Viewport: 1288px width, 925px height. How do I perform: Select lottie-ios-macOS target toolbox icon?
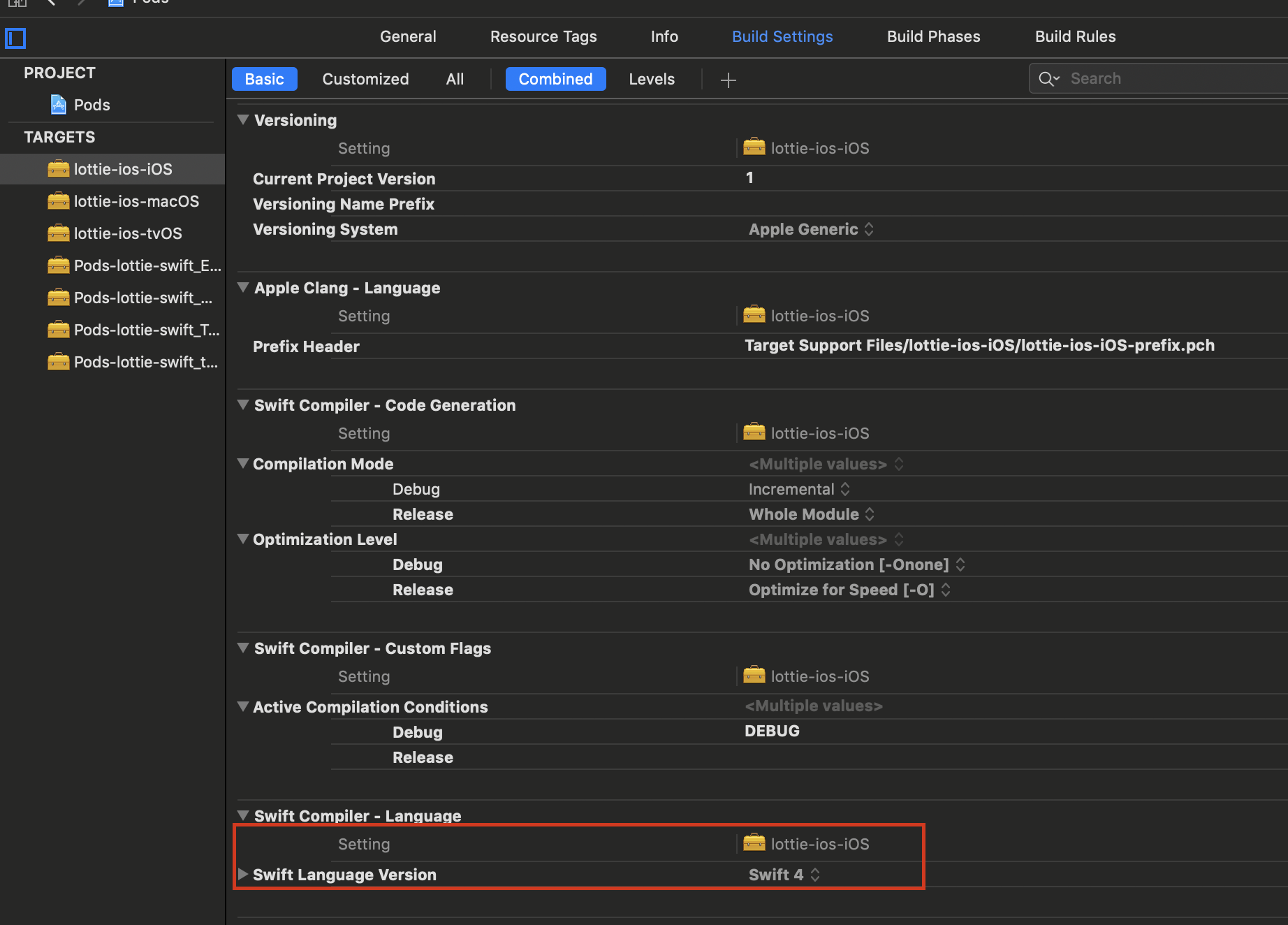pyautogui.click(x=59, y=201)
